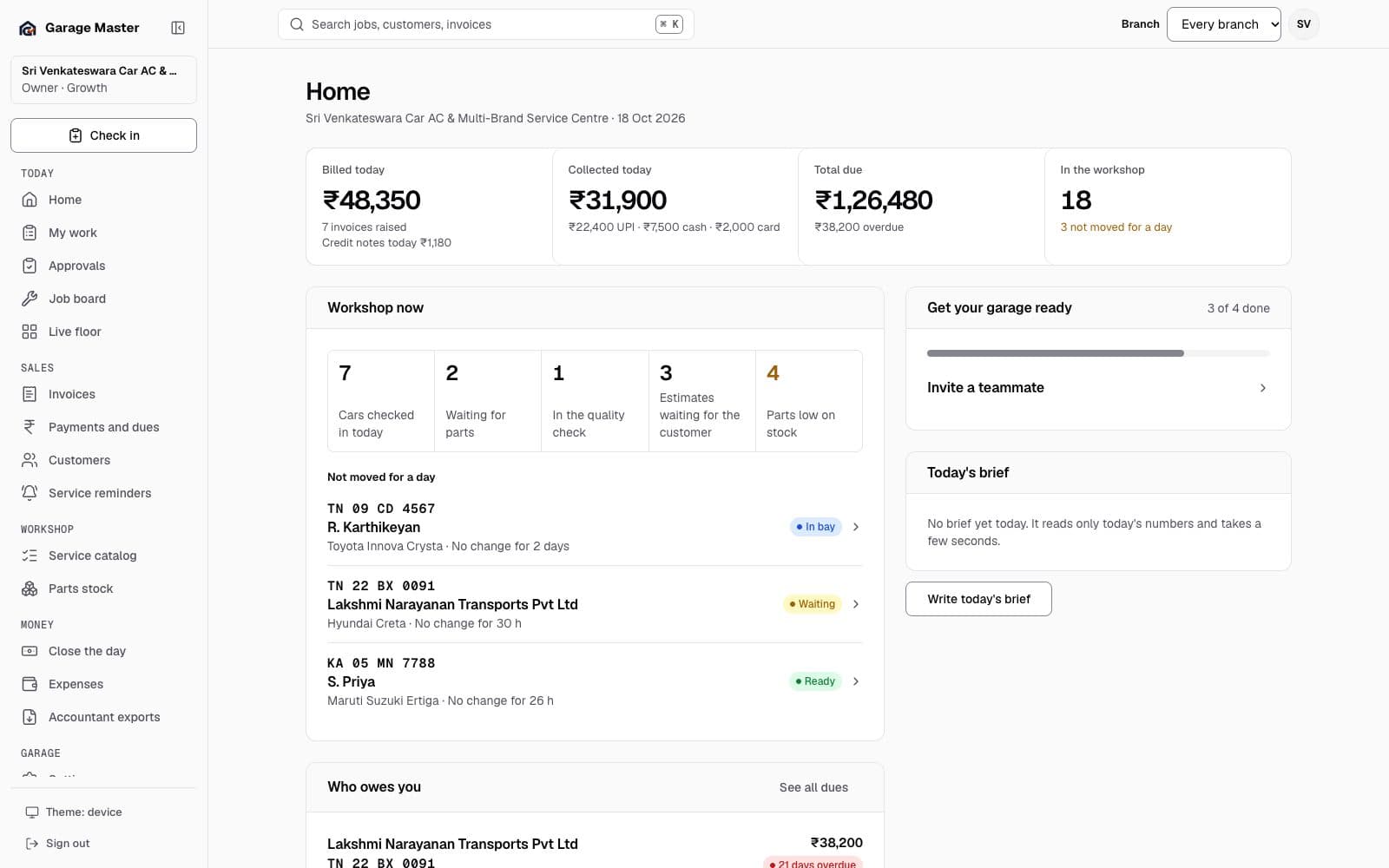1389x868 pixels.
Task: Open the garage switcher Sri Venkateswara card
Action: 103,79
